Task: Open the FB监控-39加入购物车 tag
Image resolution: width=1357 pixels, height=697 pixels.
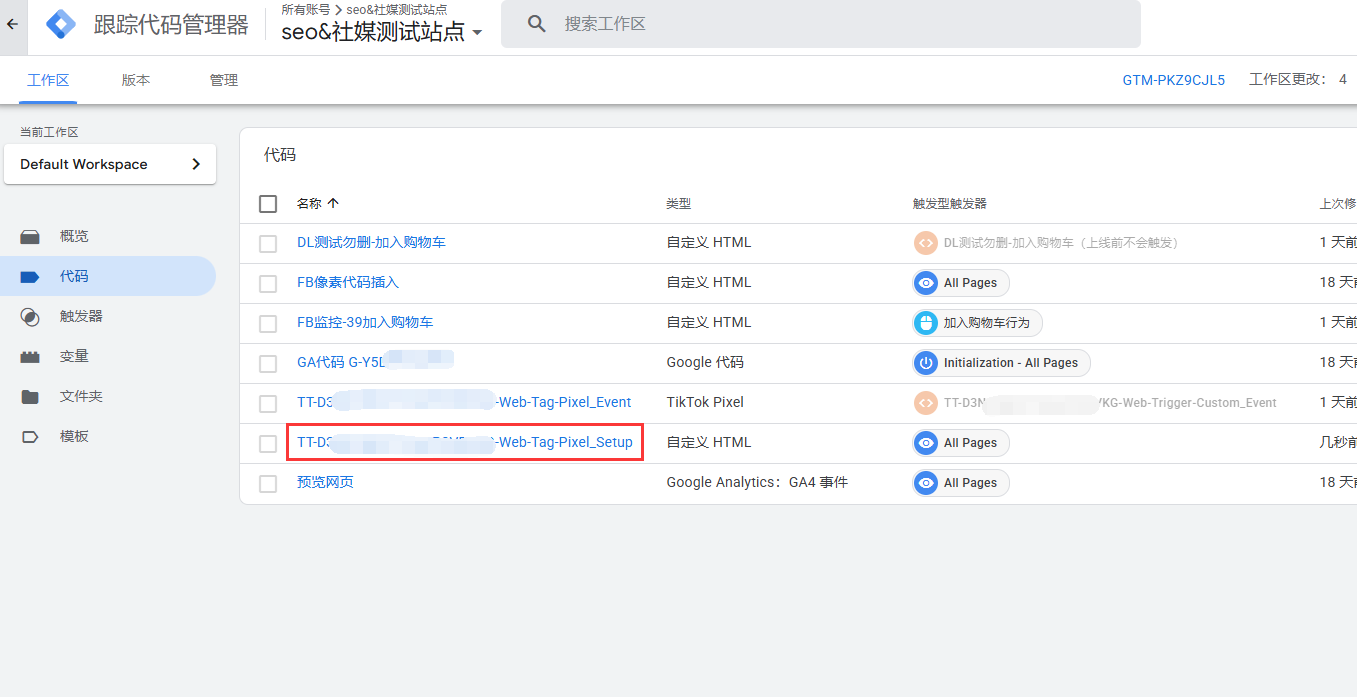Action: [365, 322]
